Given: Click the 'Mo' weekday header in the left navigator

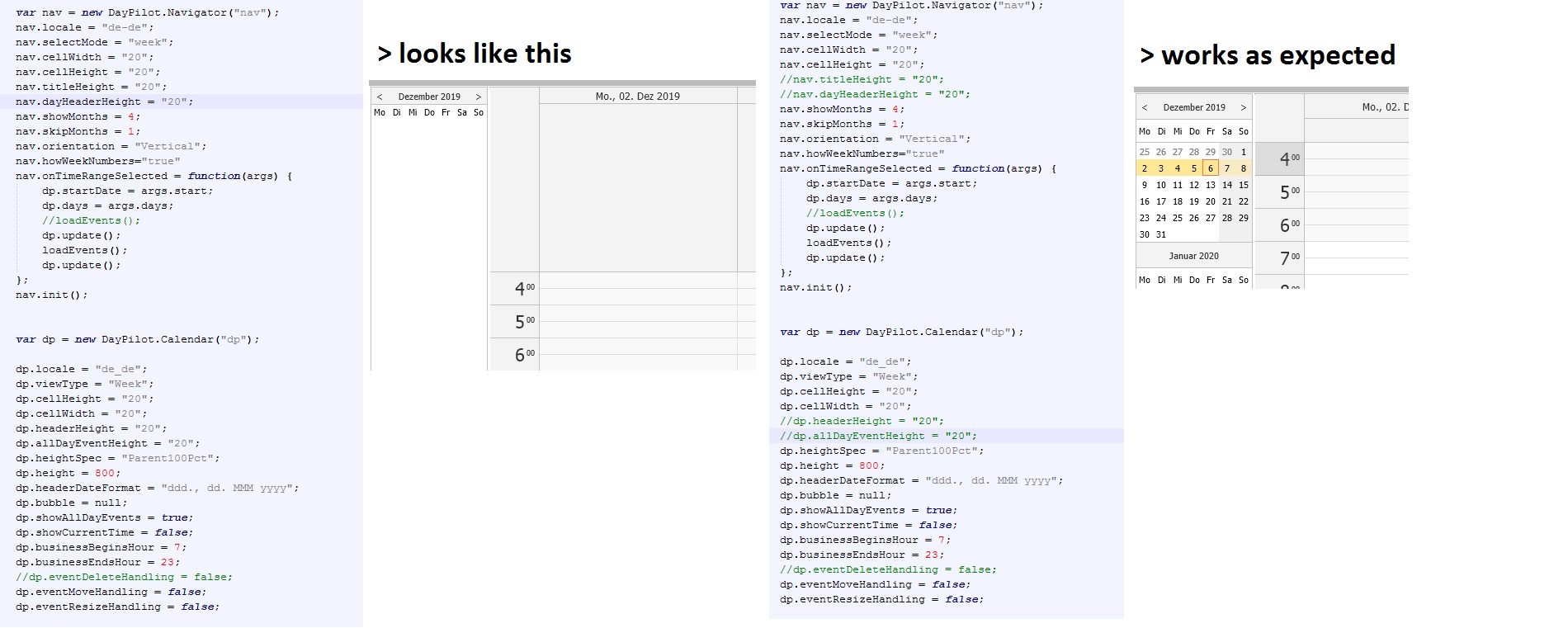Looking at the screenshot, I should click(x=380, y=113).
